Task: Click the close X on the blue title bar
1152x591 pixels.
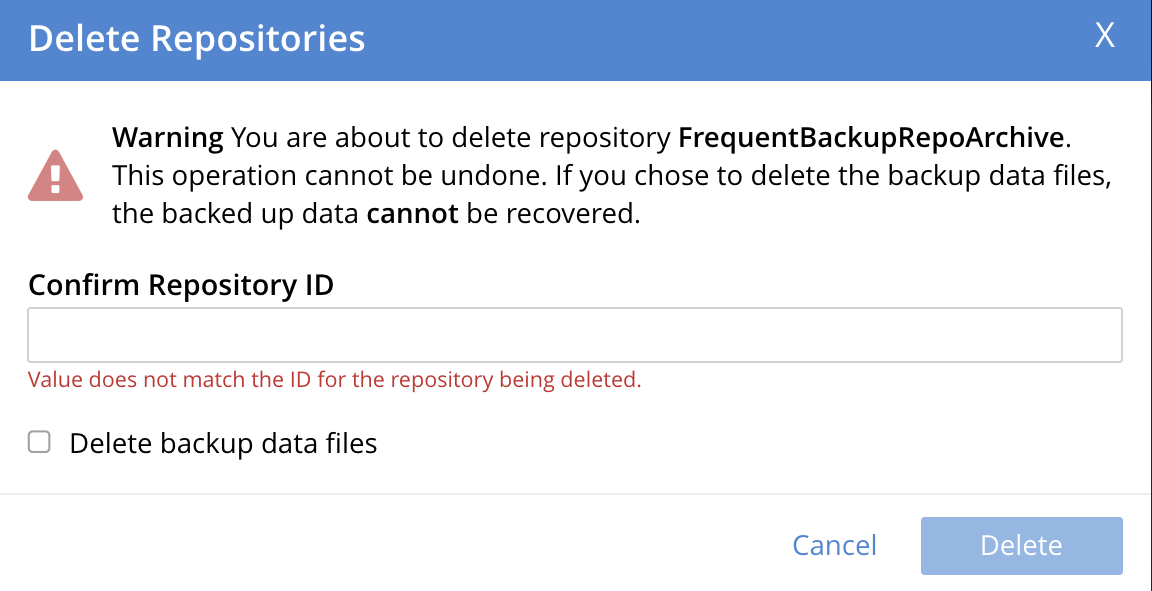Action: [x=1104, y=36]
